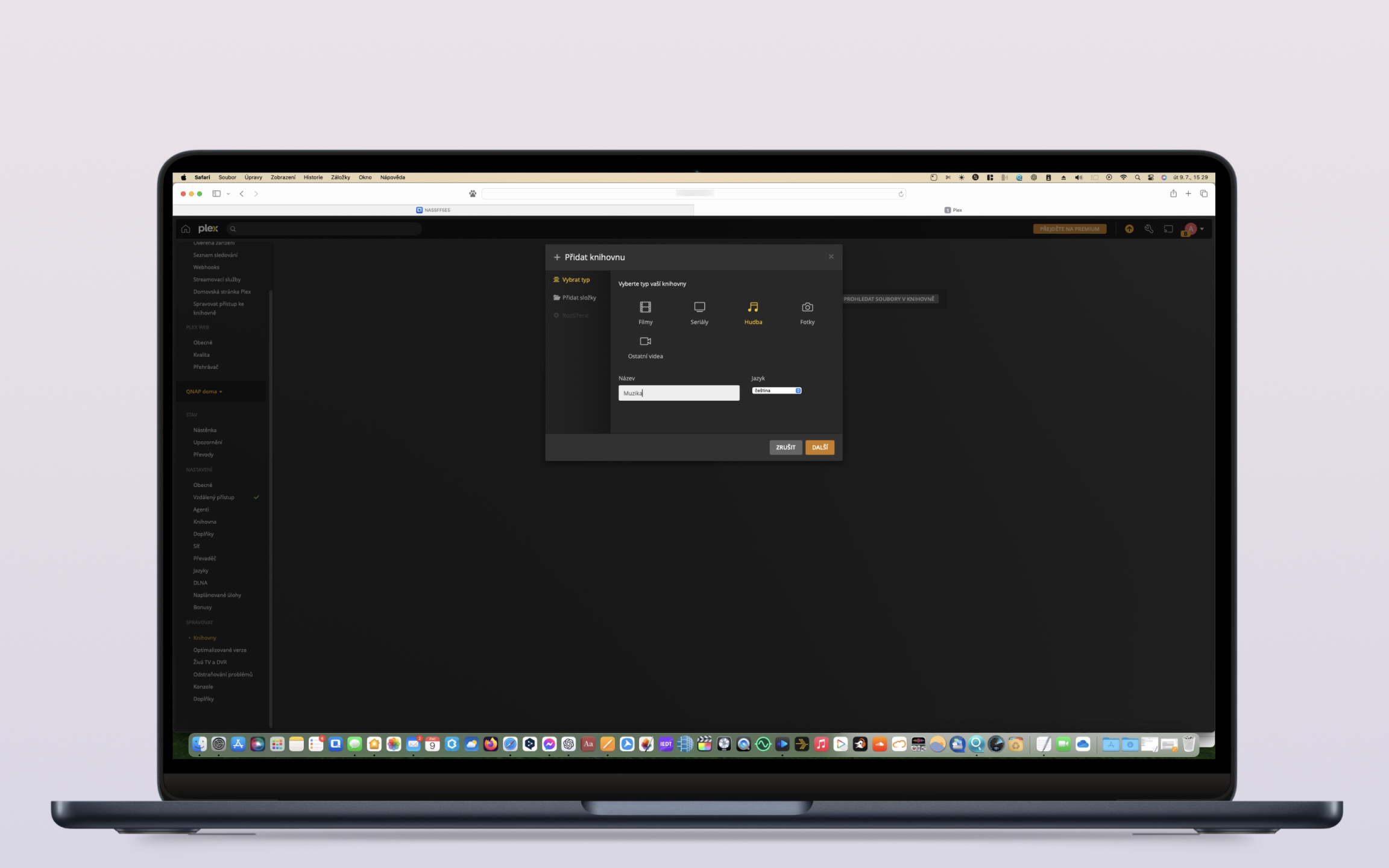
Task: Click the Název text field
Action: click(679, 393)
